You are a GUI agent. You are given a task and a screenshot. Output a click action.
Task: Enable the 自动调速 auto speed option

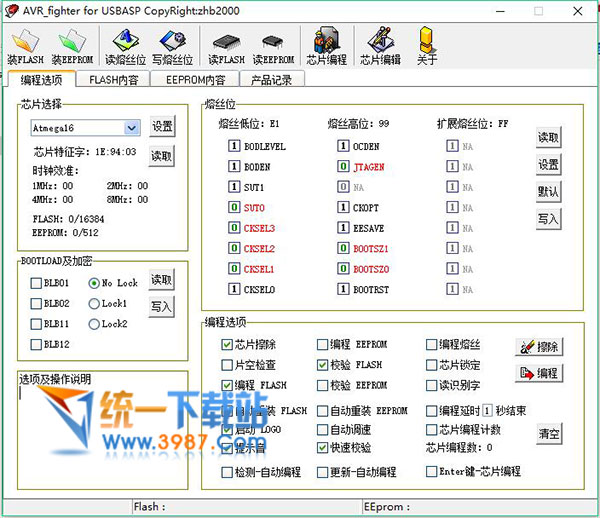pyautogui.click(x=323, y=430)
